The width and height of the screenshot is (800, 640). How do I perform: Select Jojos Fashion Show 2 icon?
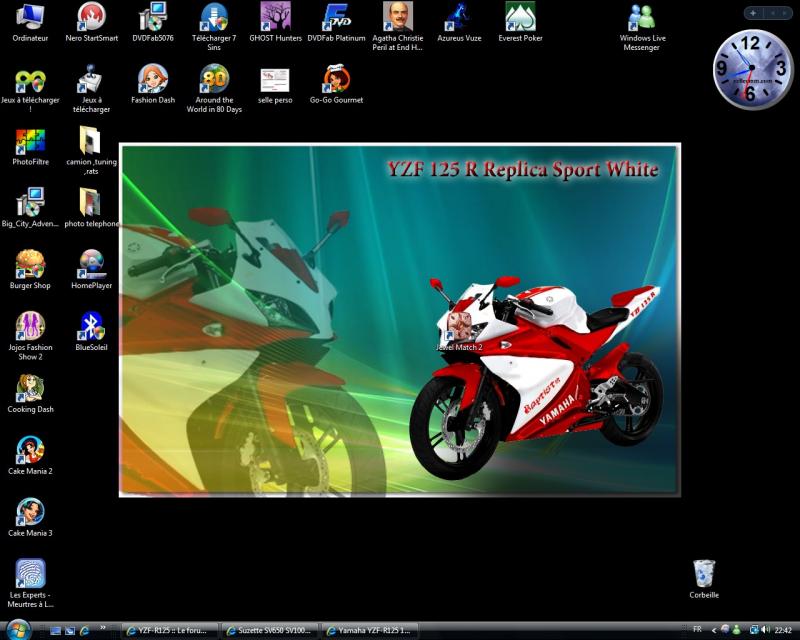tap(30, 336)
